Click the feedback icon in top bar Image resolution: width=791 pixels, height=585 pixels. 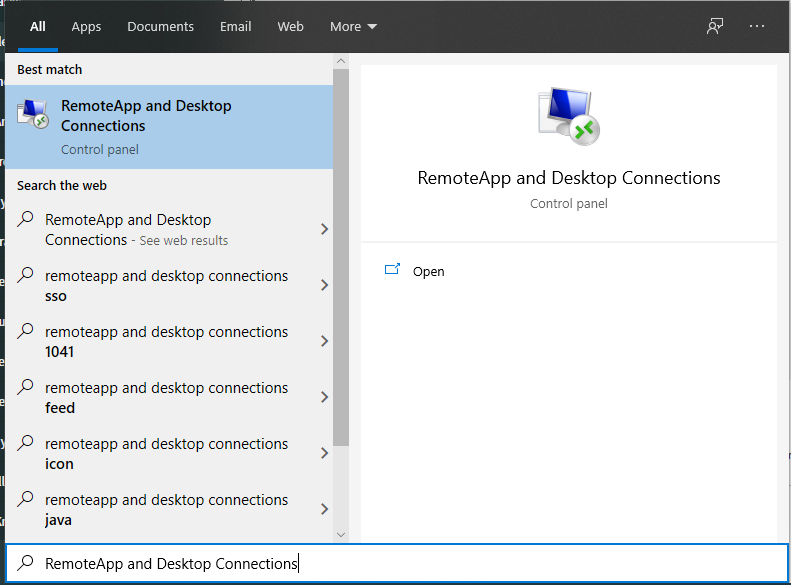point(715,26)
